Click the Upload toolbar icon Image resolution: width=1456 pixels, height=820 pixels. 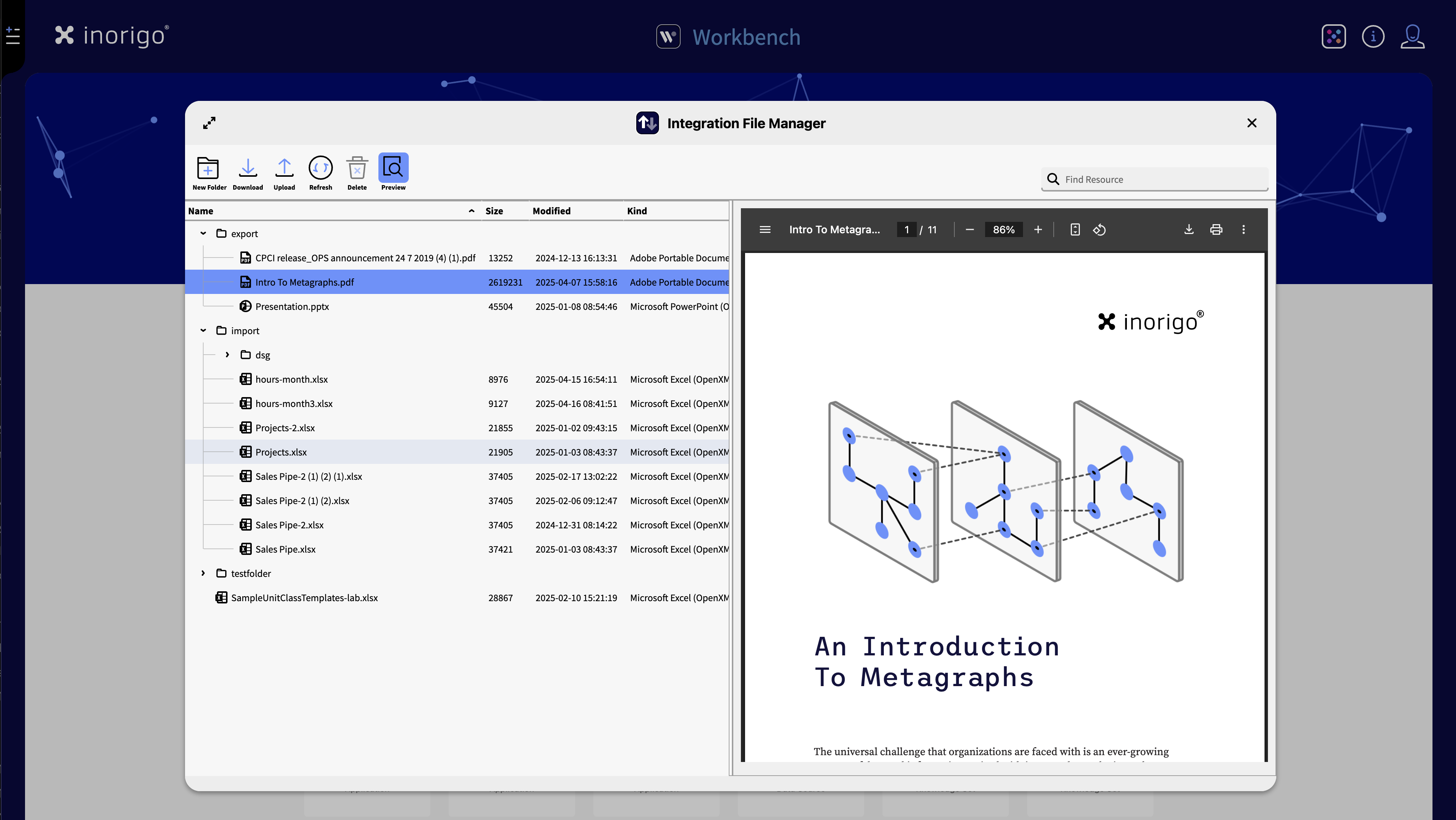[x=284, y=169]
